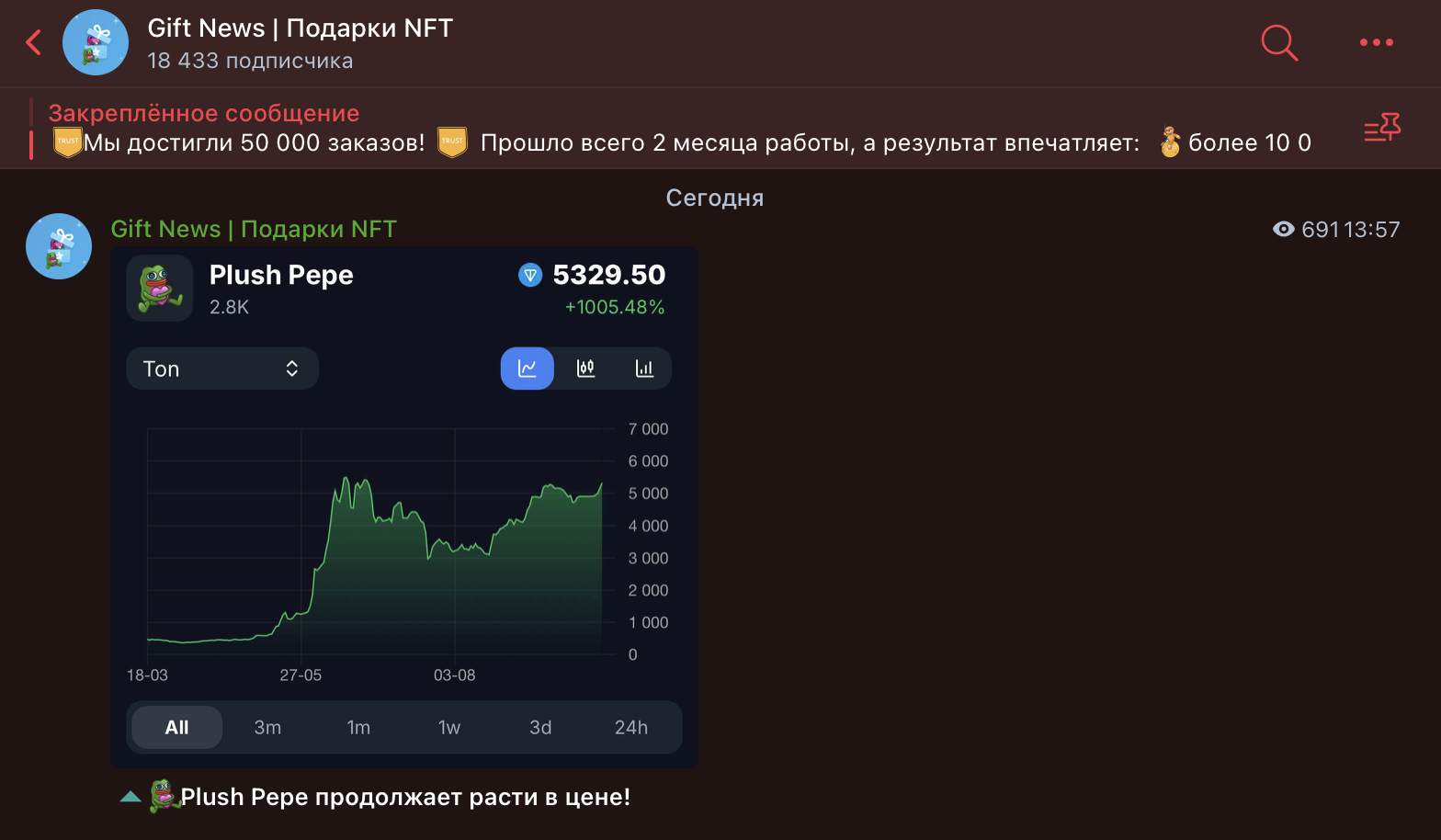Click the Gift News sender name on the post
The width and height of the screenshot is (1441, 840).
point(254,229)
